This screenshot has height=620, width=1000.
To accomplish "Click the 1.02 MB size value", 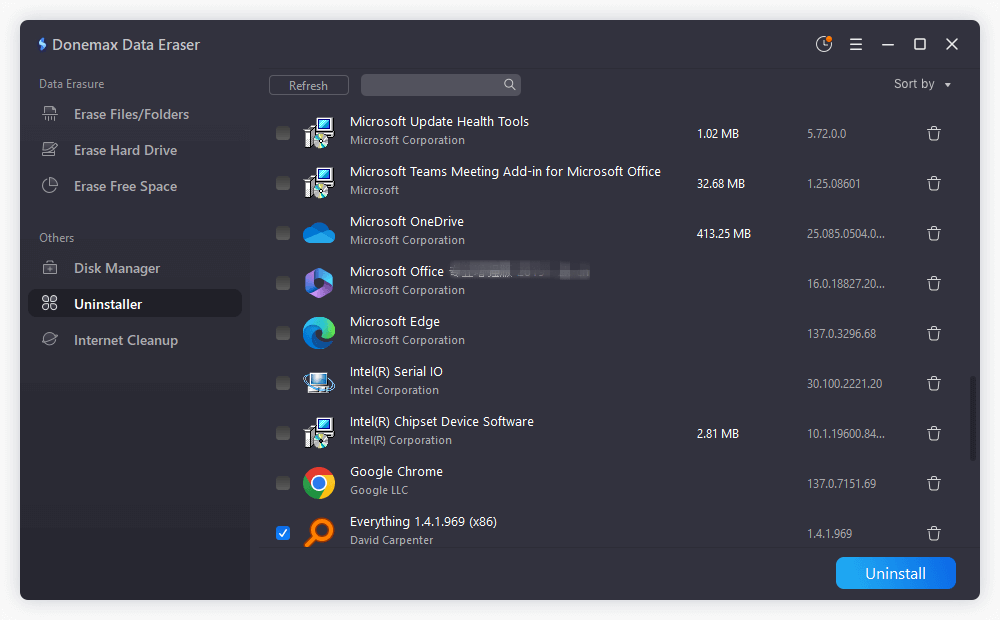I will point(717,133).
